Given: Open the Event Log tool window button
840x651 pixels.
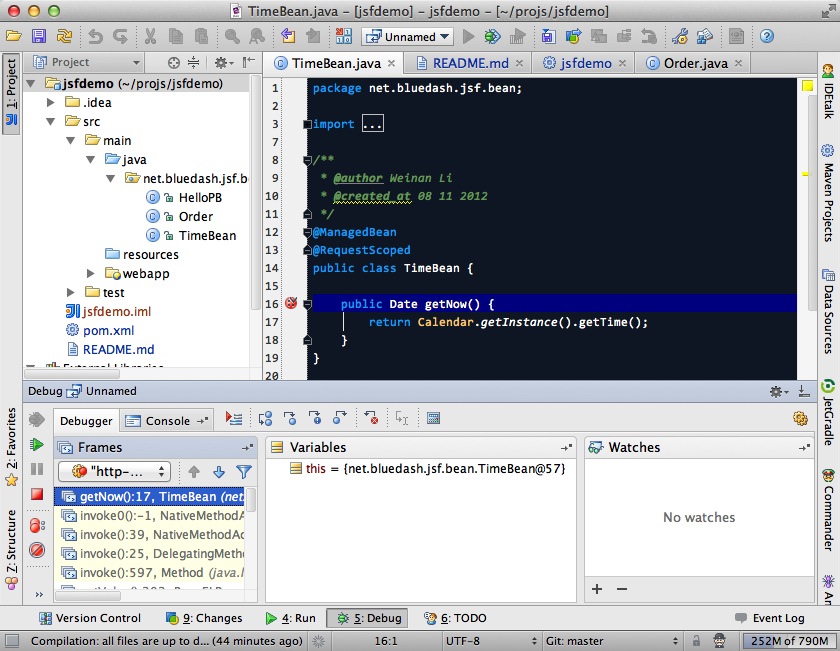Looking at the screenshot, I should 769,618.
